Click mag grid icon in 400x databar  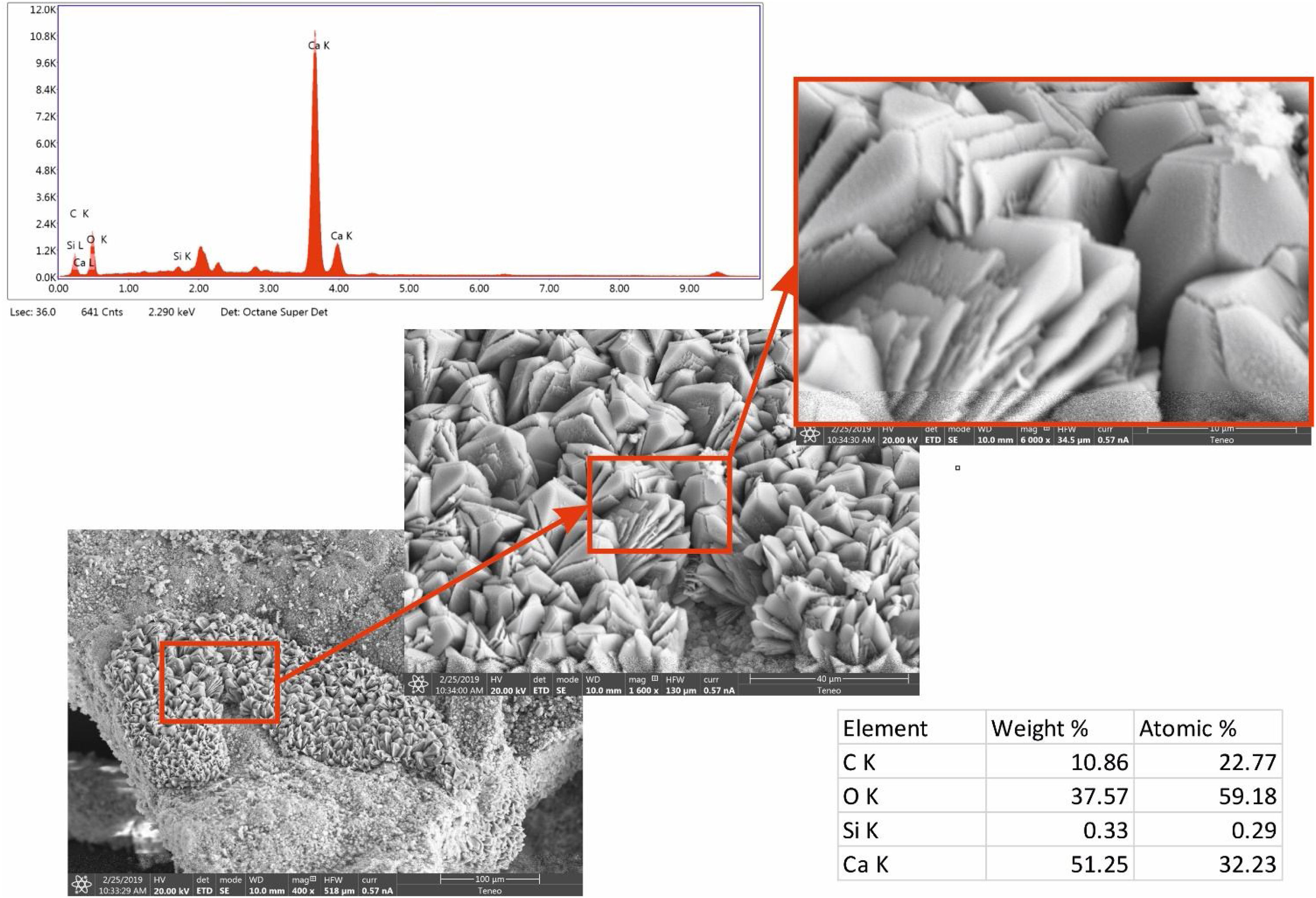(x=313, y=880)
